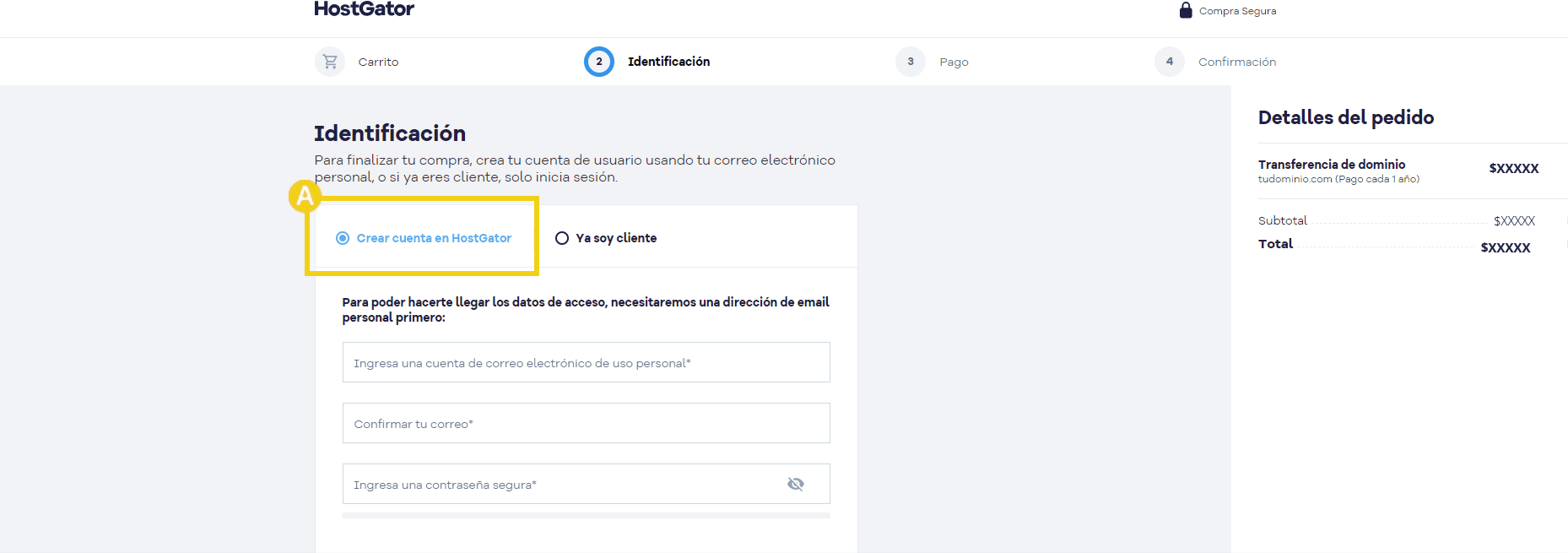Image resolution: width=1568 pixels, height=553 pixels.
Task: Click the Compra Segura lock icon
Action: 1186,10
